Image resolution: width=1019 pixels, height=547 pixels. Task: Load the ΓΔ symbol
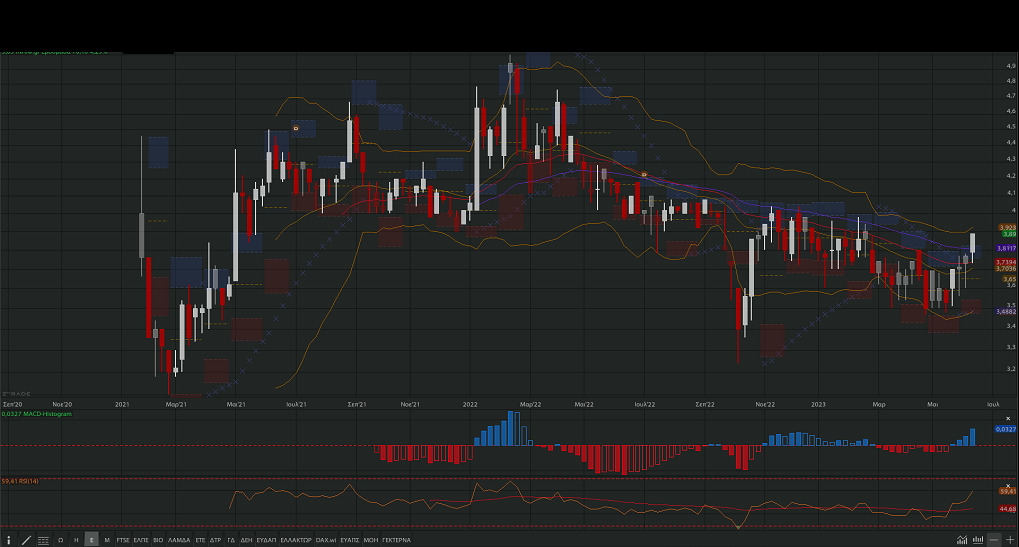231,540
